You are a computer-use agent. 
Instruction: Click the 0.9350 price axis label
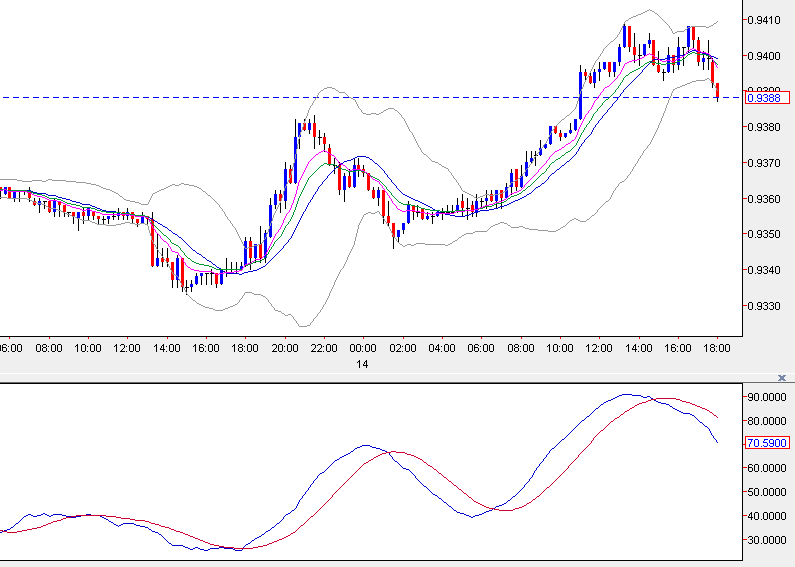coord(764,234)
